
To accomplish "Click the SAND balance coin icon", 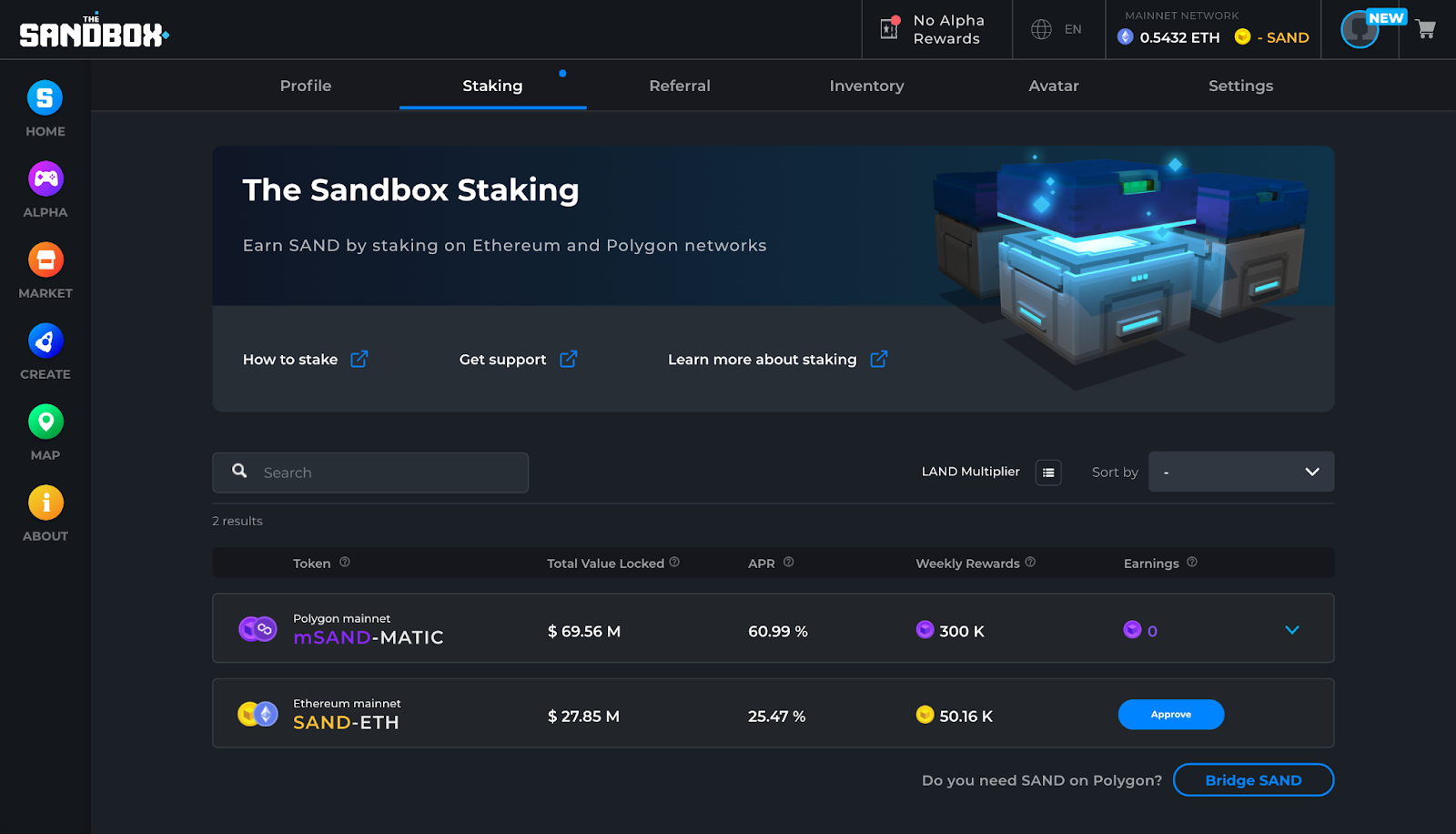I will [x=1242, y=37].
